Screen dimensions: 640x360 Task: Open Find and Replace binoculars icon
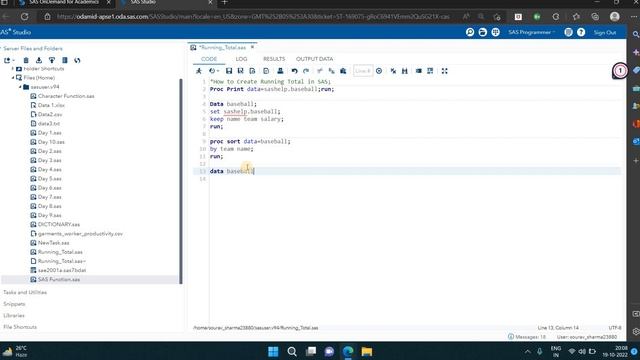point(405,71)
